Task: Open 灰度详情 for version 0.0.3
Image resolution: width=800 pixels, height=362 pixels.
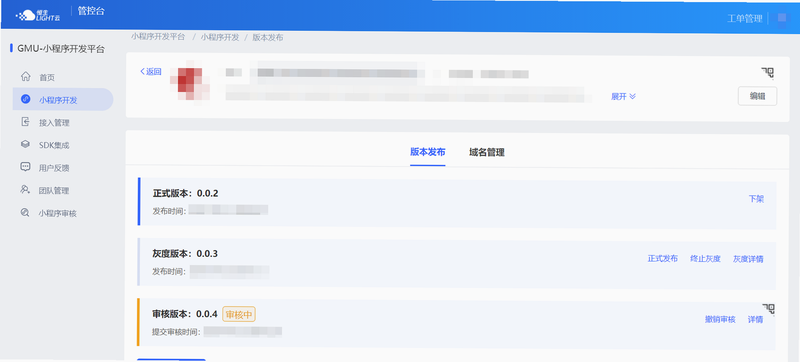Action: [x=748, y=258]
